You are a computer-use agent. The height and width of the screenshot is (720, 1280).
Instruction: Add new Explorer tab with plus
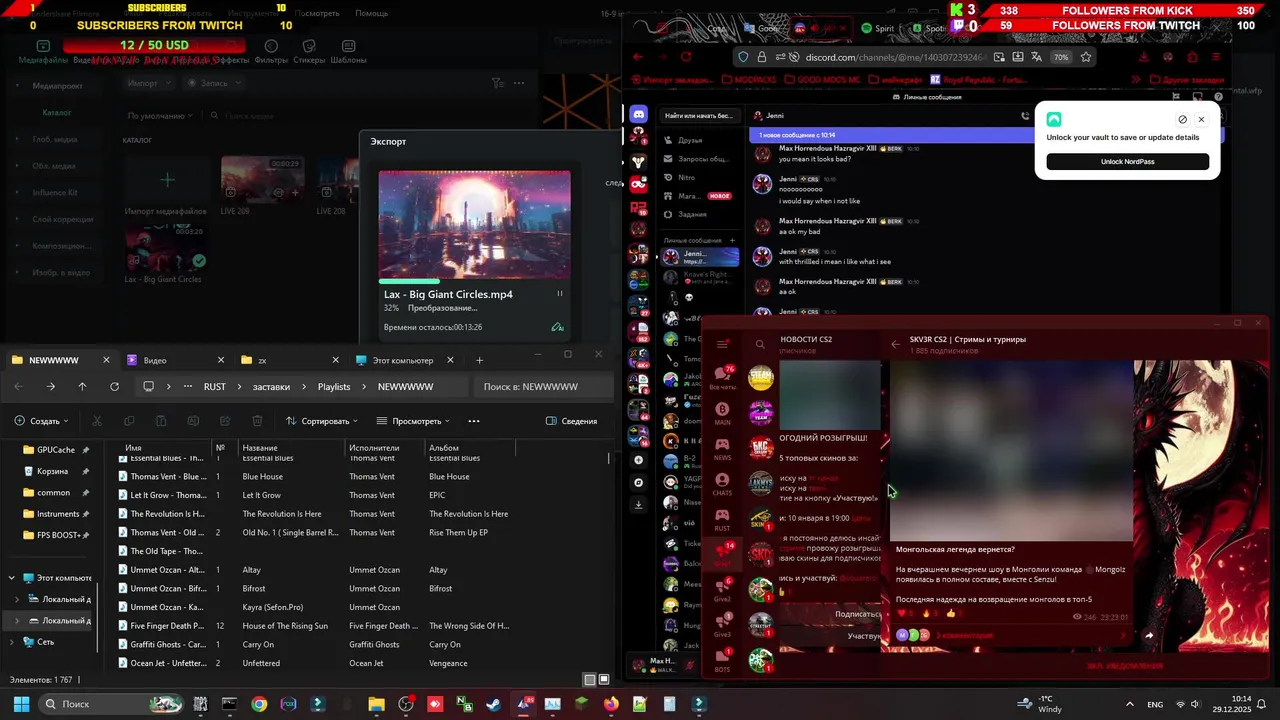click(479, 360)
